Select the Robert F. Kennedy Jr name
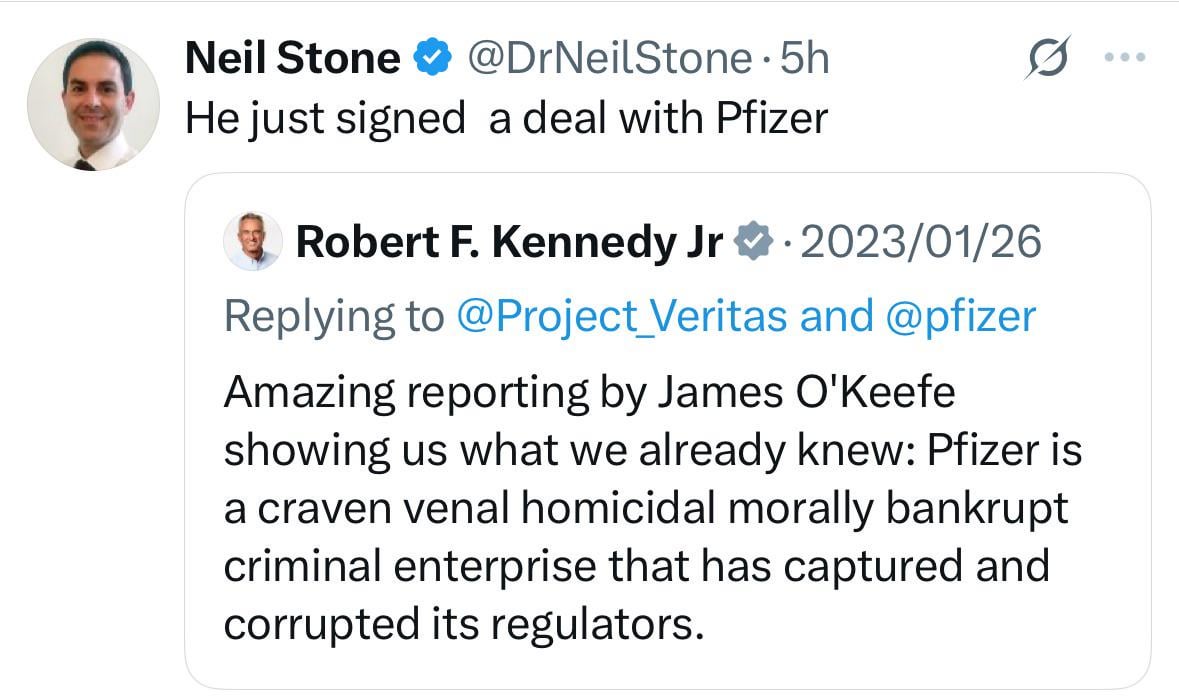 [x=509, y=242]
